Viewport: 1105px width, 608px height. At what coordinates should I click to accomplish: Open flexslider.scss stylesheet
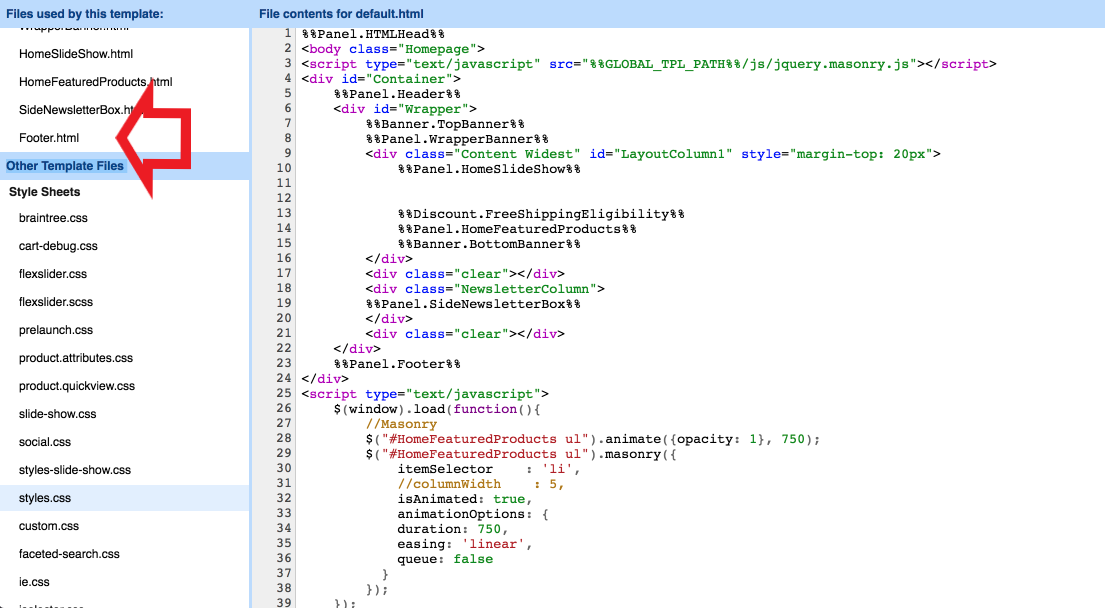[56, 302]
